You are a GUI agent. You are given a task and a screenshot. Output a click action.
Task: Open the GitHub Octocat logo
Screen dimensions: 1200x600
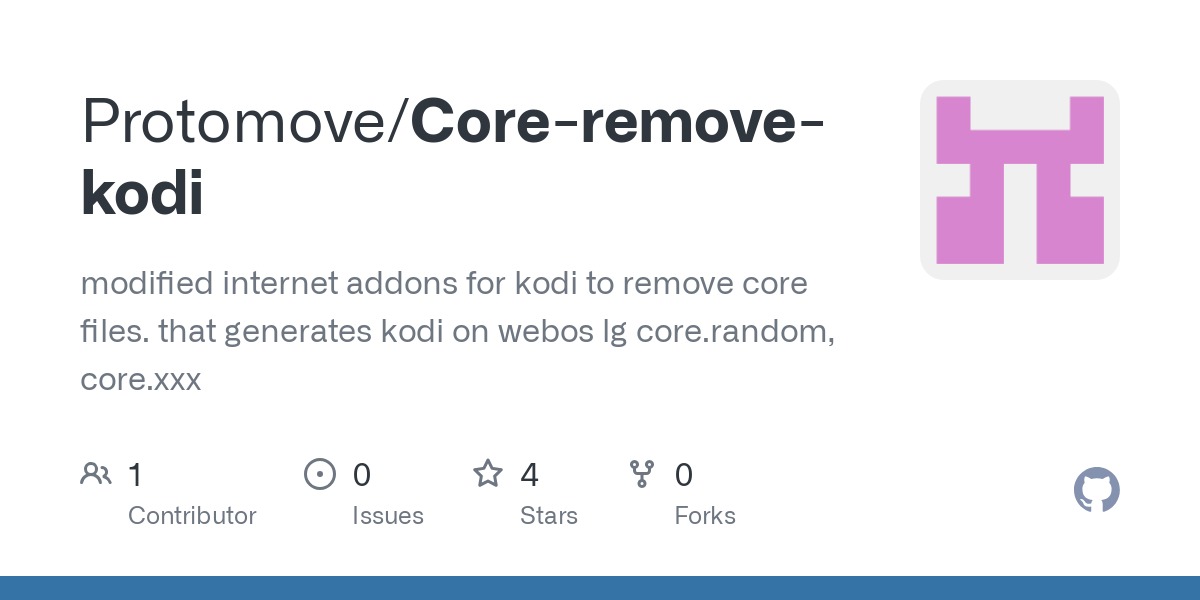(1097, 490)
